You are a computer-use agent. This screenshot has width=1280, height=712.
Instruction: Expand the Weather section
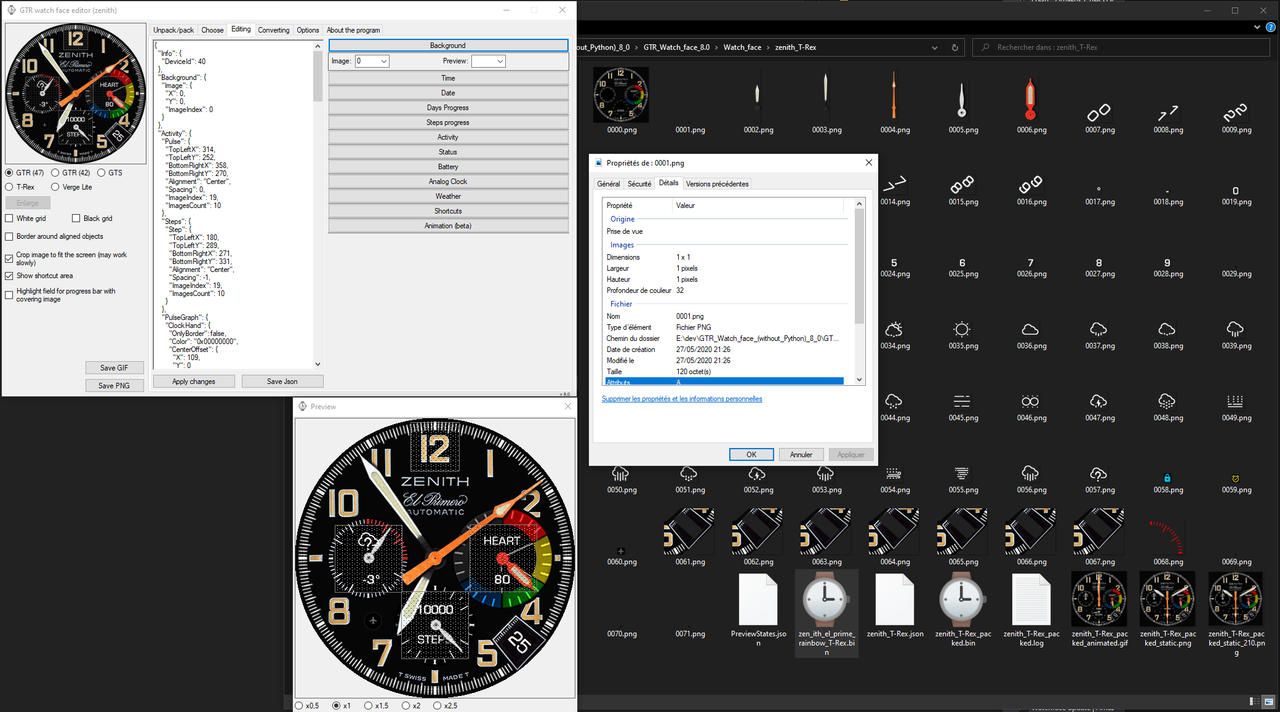click(448, 196)
